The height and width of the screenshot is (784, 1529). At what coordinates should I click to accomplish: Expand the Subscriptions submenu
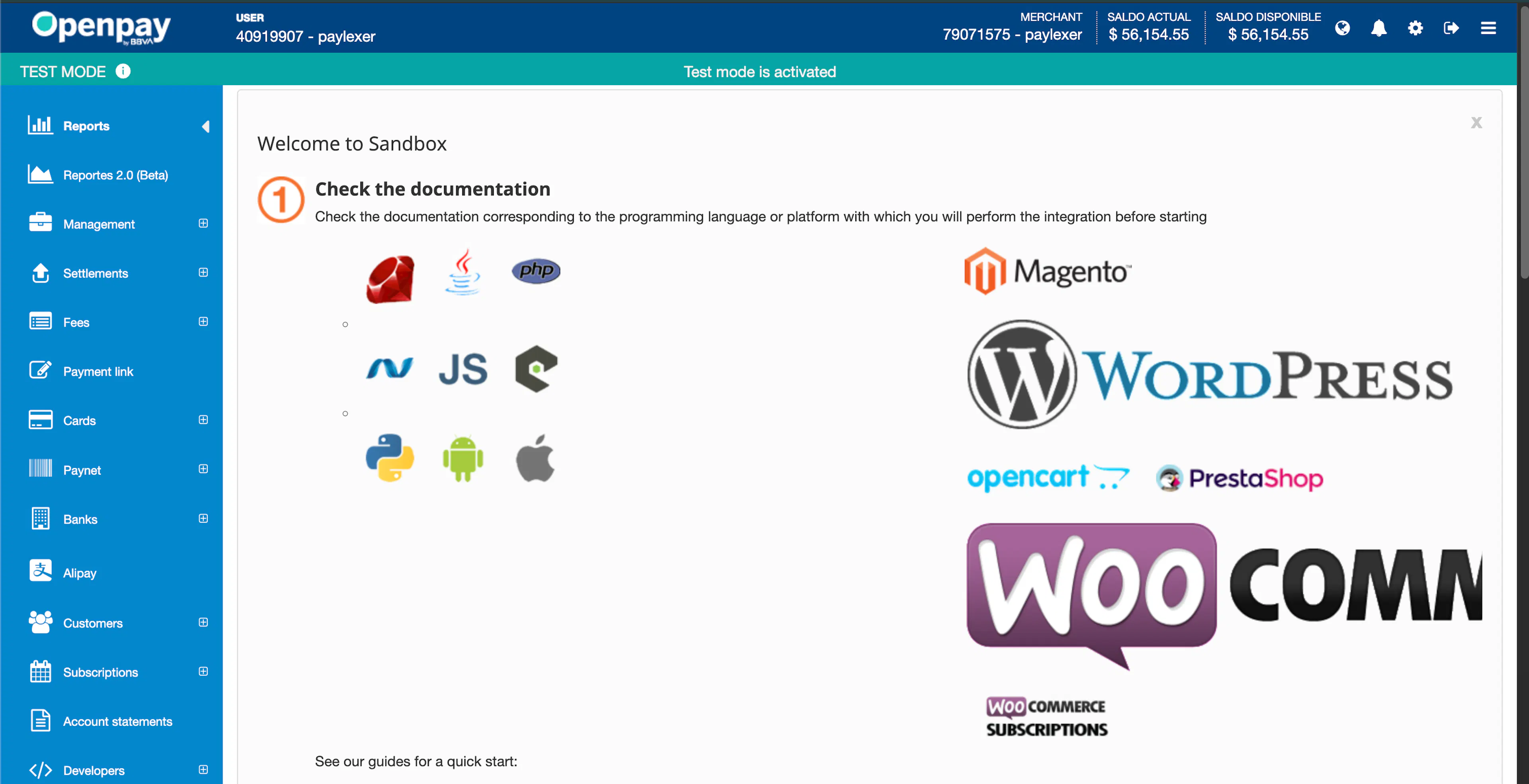203,672
